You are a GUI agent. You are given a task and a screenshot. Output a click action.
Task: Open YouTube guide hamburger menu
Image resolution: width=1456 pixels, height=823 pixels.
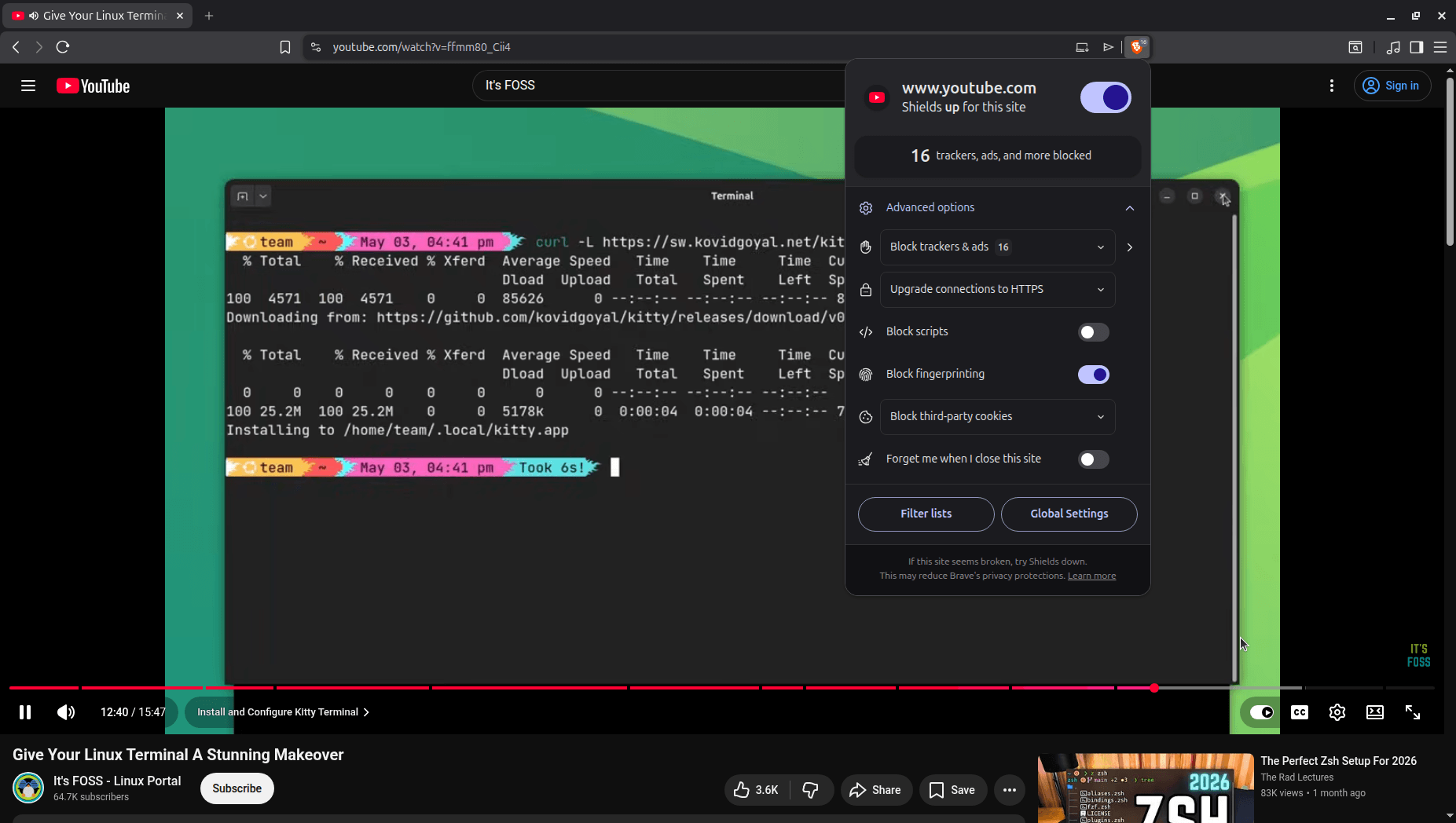[x=28, y=86]
